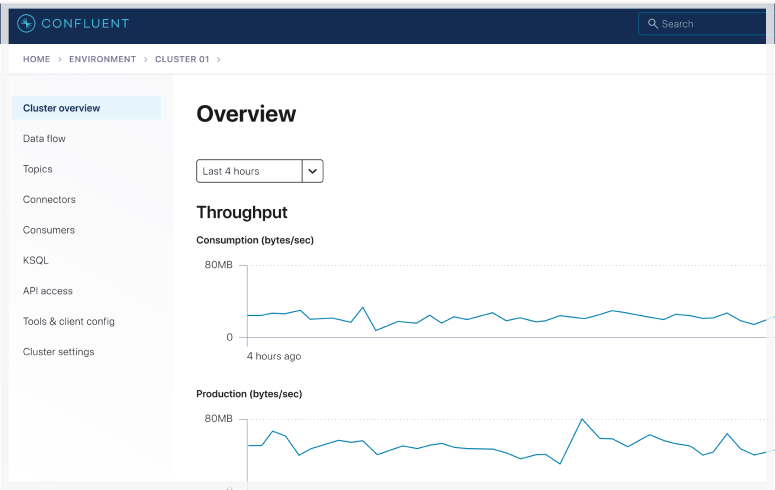Open the KSQL sidebar item

pyautogui.click(x=35, y=261)
